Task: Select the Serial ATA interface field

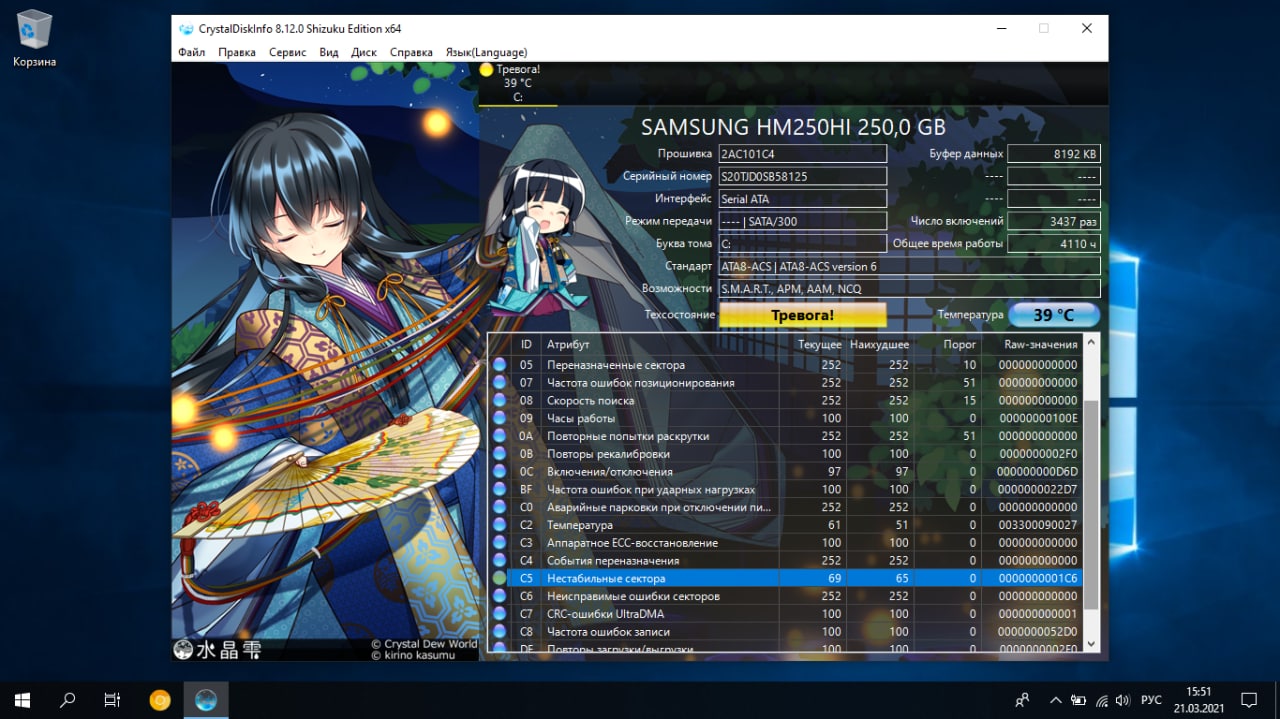Action: tap(803, 199)
